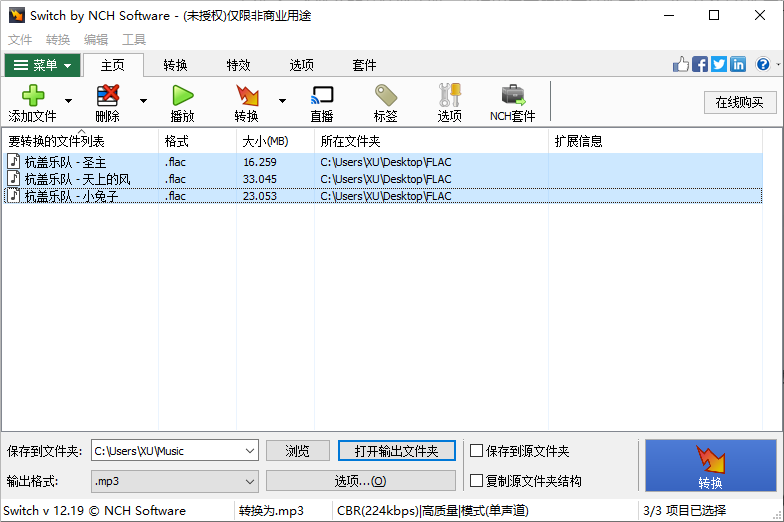Click the 打开输出文件夹 button
Screen dimensions: 784x522
pyautogui.click(x=396, y=450)
